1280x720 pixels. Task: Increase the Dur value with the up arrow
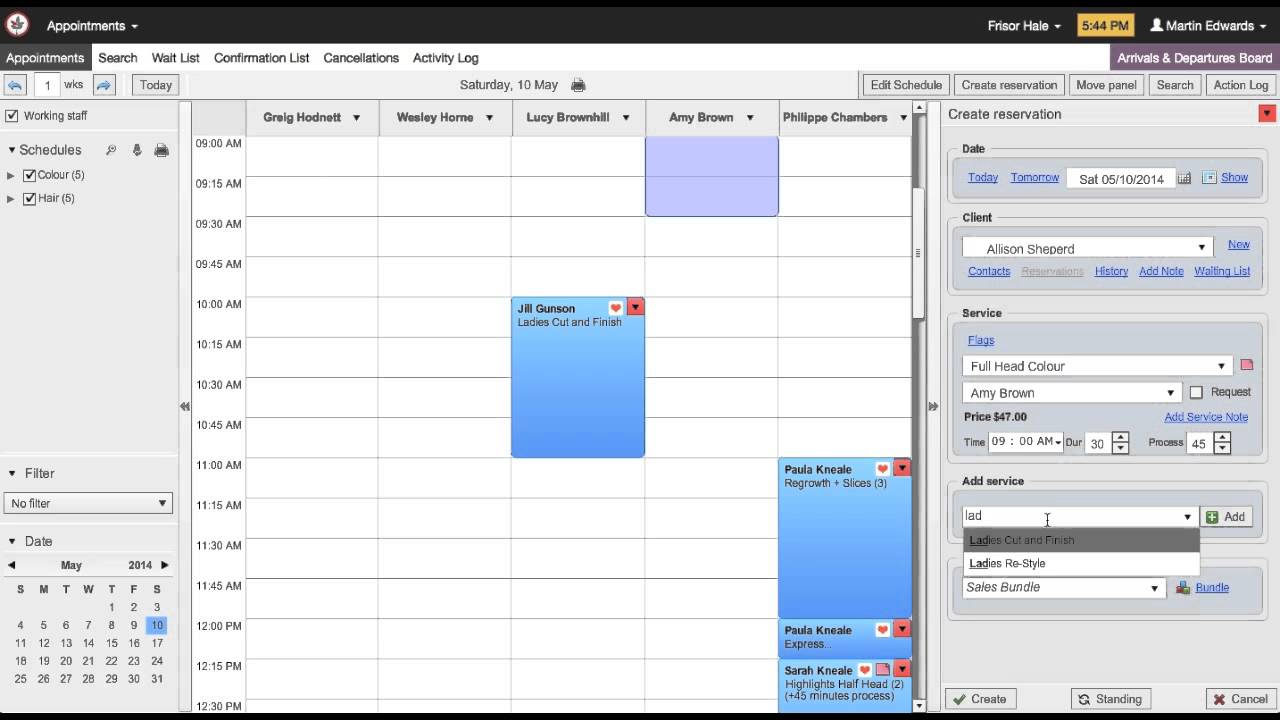pyautogui.click(x=1121, y=437)
